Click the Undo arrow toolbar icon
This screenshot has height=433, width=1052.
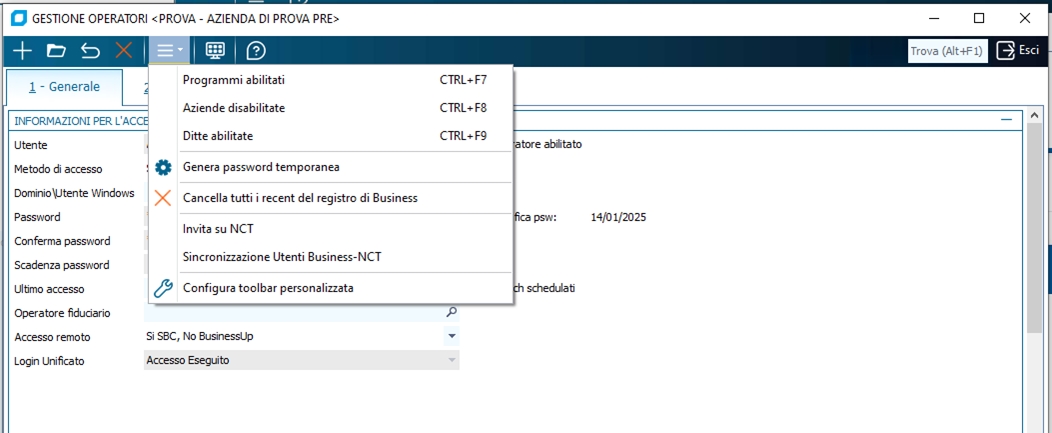coord(90,50)
